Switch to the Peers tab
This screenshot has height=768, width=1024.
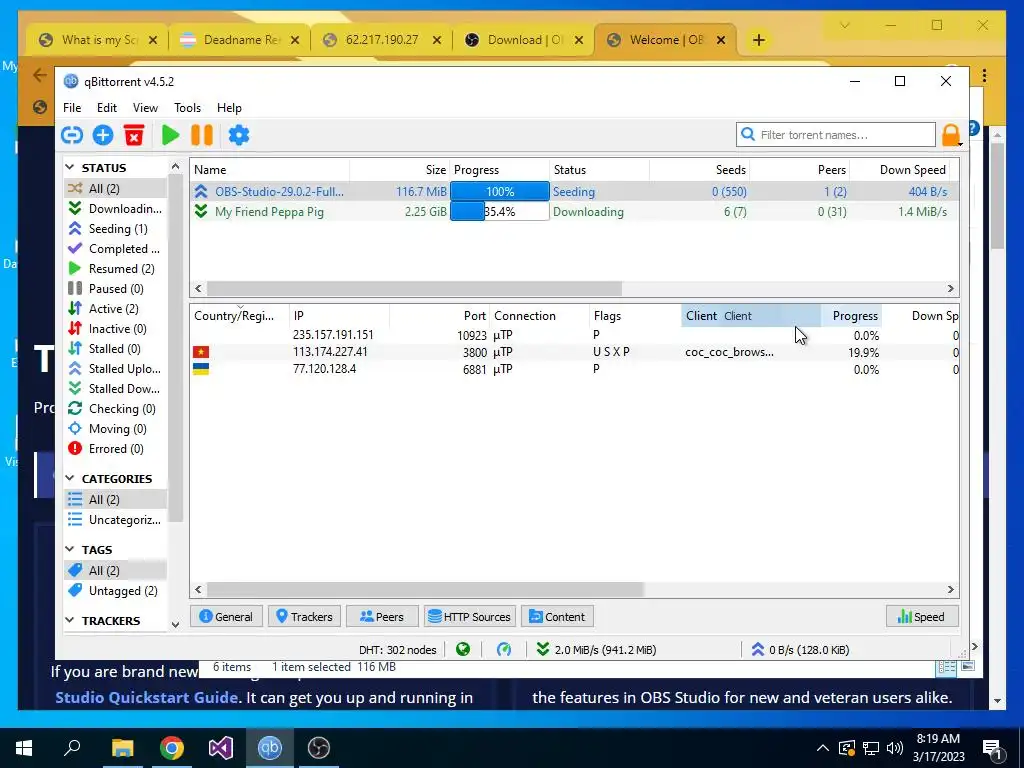click(x=382, y=616)
